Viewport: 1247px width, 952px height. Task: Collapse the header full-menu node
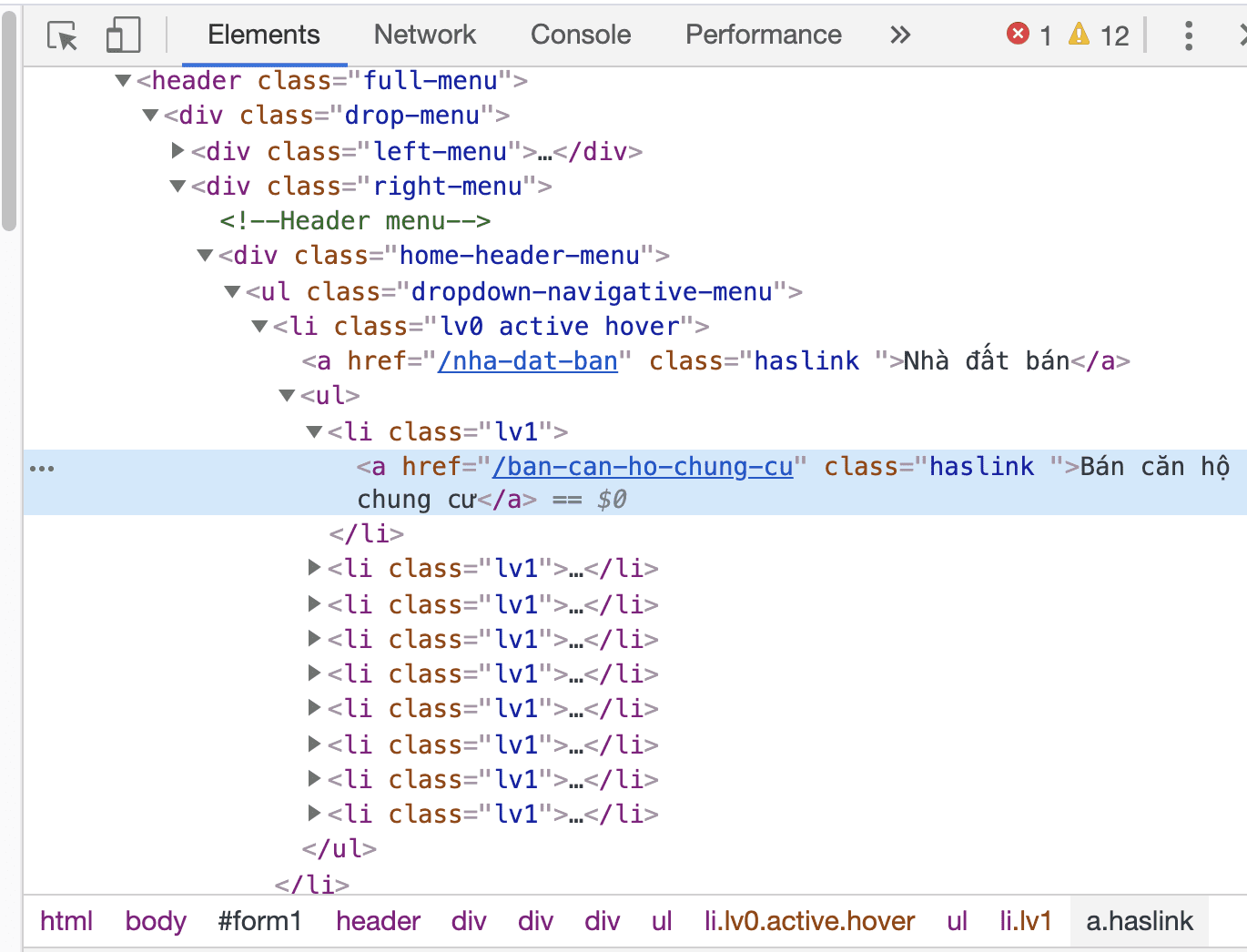[x=124, y=81]
